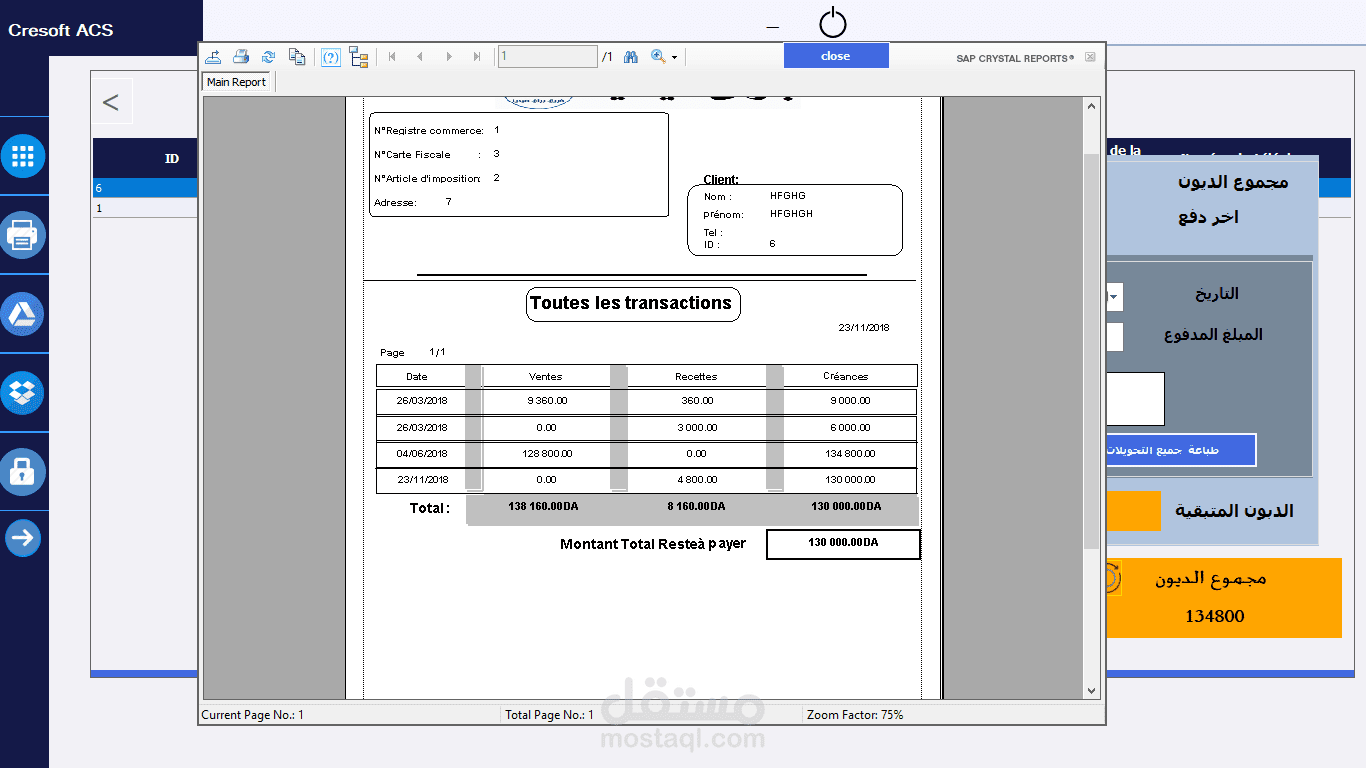Click the back chevron button
Screen dimensions: 1366x768
tap(111, 102)
